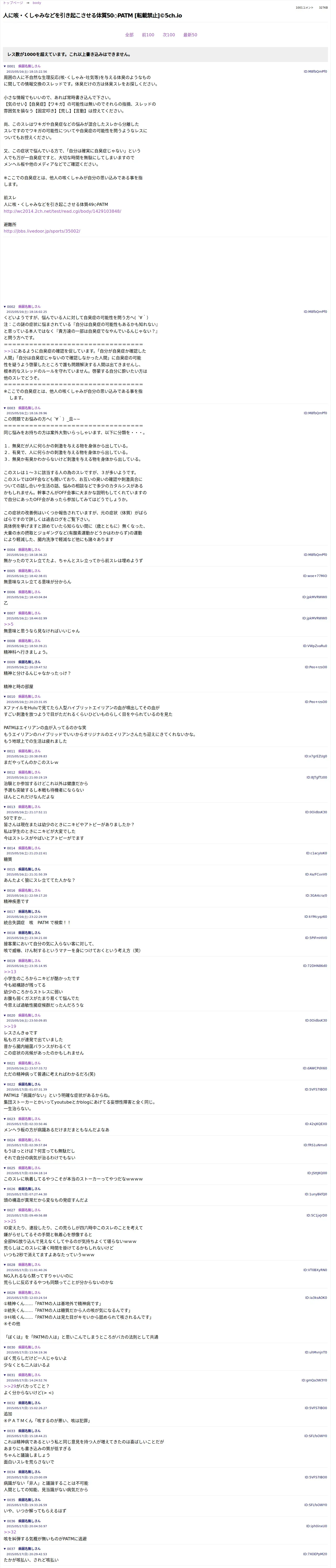Click the timestamp on post 0004

click(x=27, y=555)
